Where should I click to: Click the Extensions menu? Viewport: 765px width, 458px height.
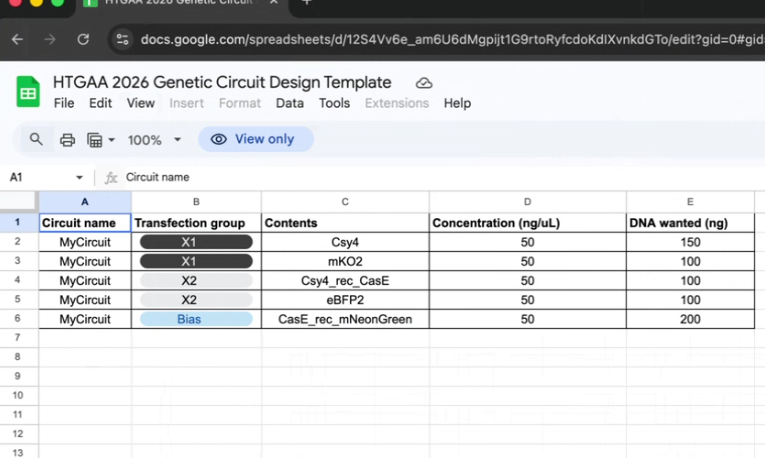(397, 103)
